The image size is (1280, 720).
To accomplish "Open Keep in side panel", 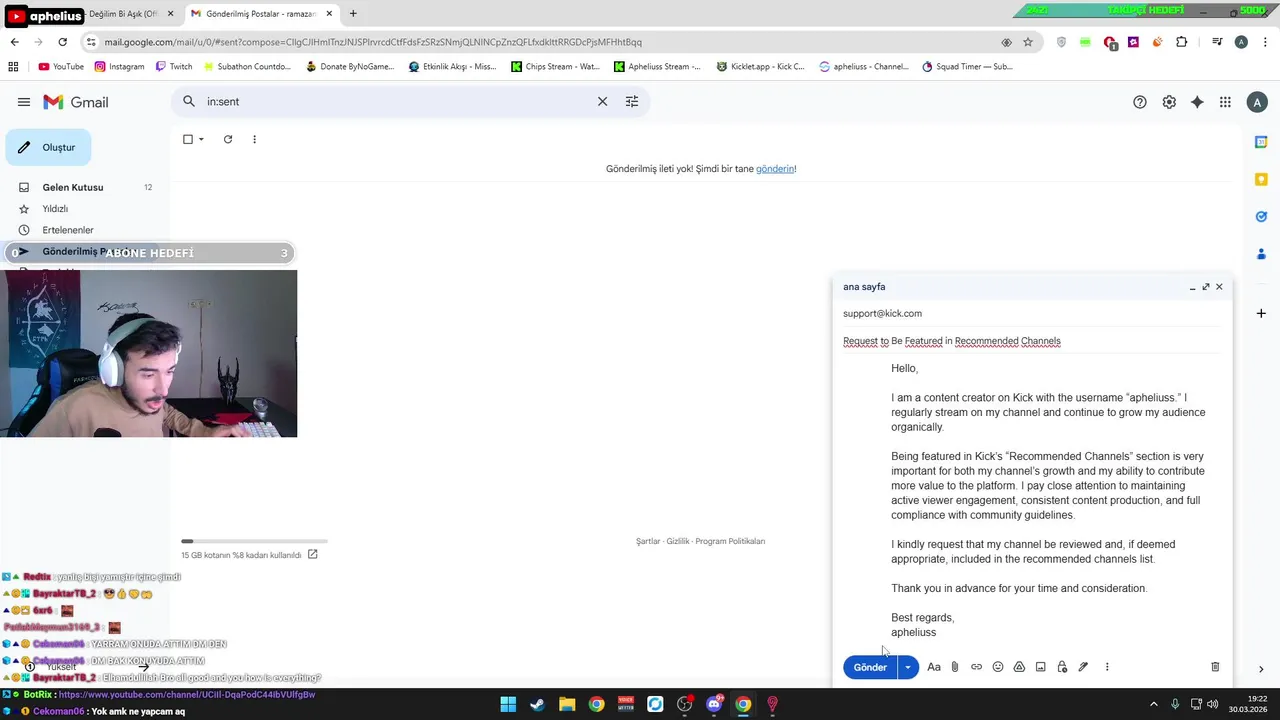I will click(1261, 179).
